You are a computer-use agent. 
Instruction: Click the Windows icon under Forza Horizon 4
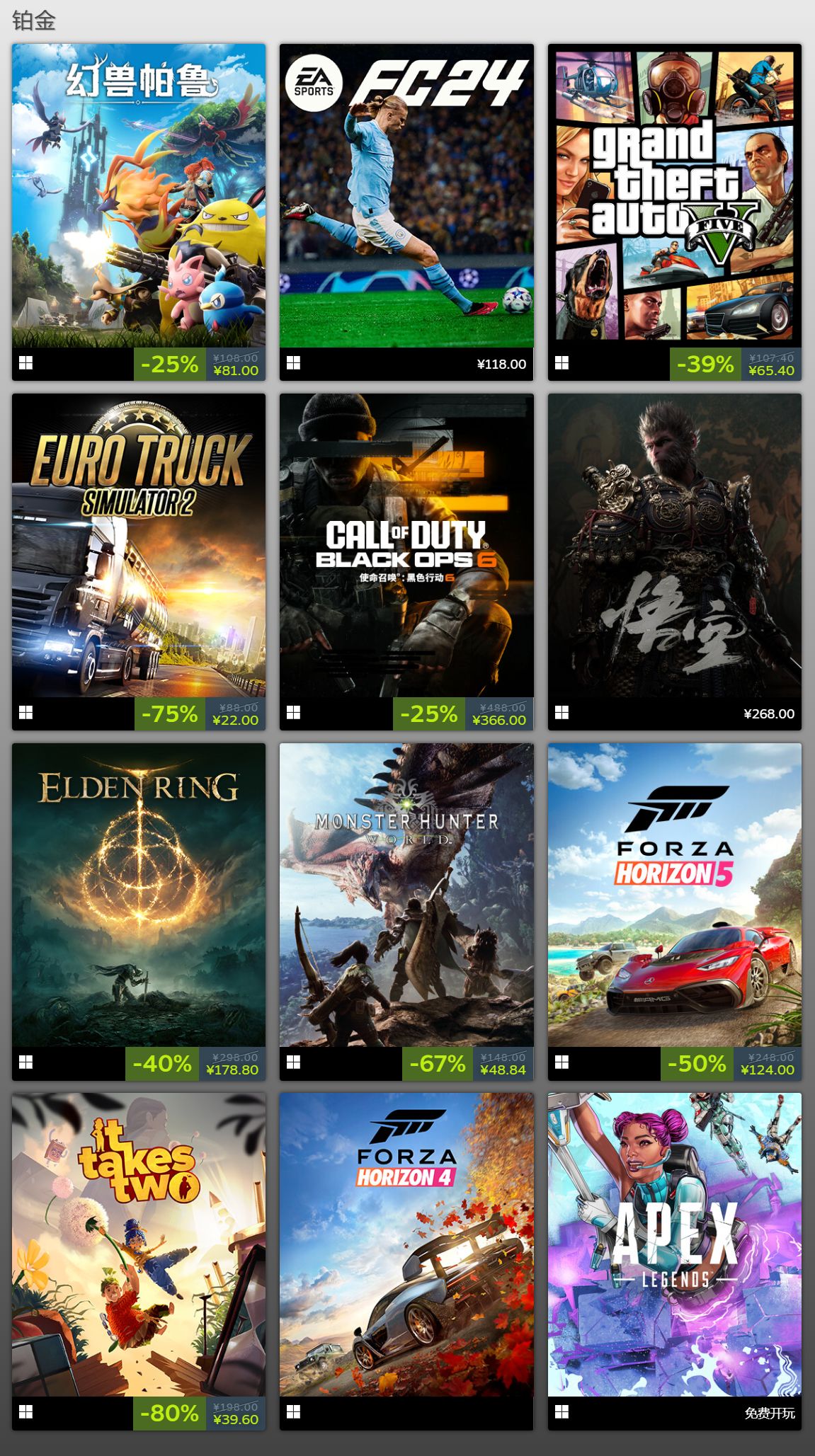coord(294,1411)
